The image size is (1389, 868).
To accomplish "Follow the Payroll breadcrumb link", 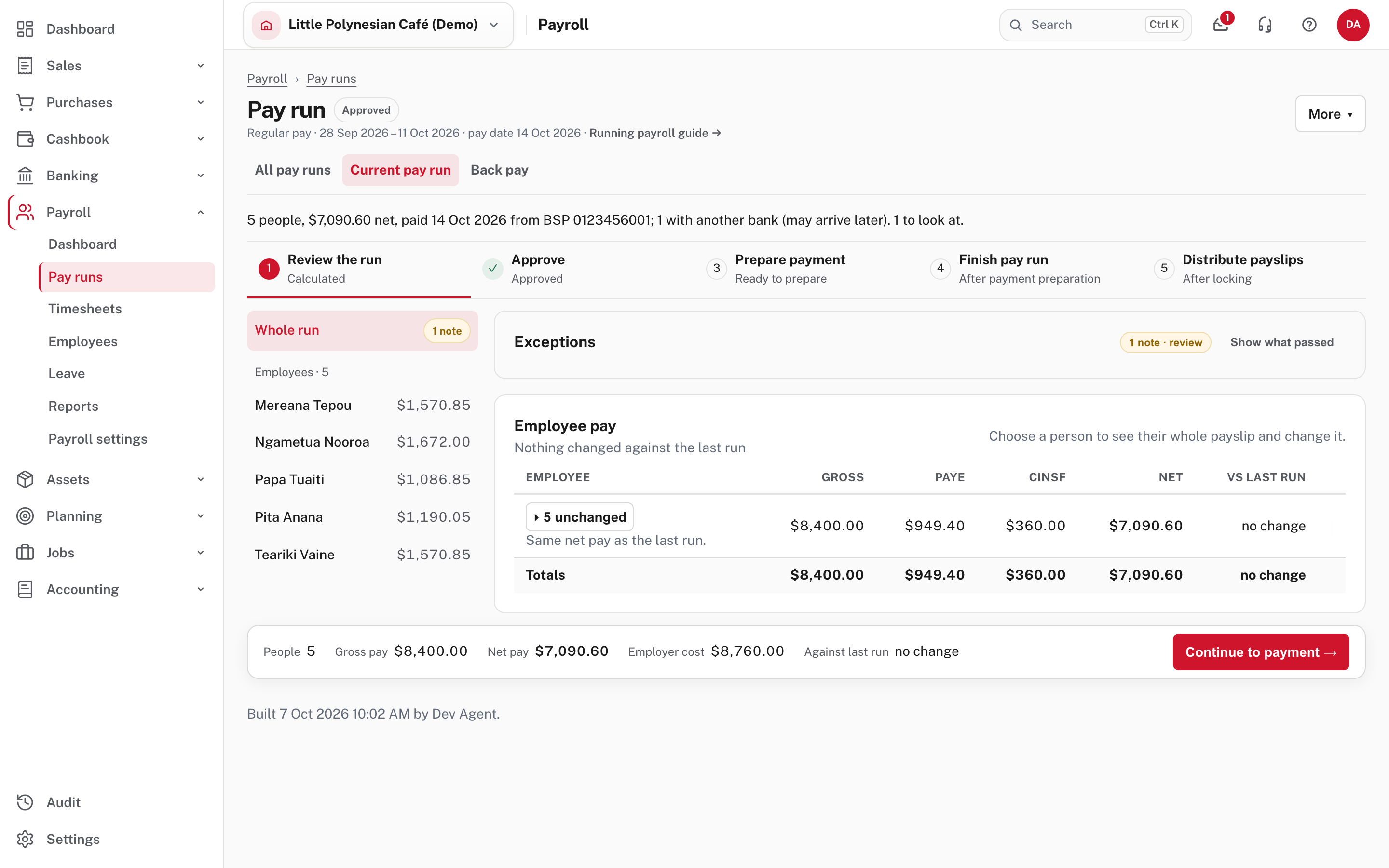I will [x=267, y=79].
